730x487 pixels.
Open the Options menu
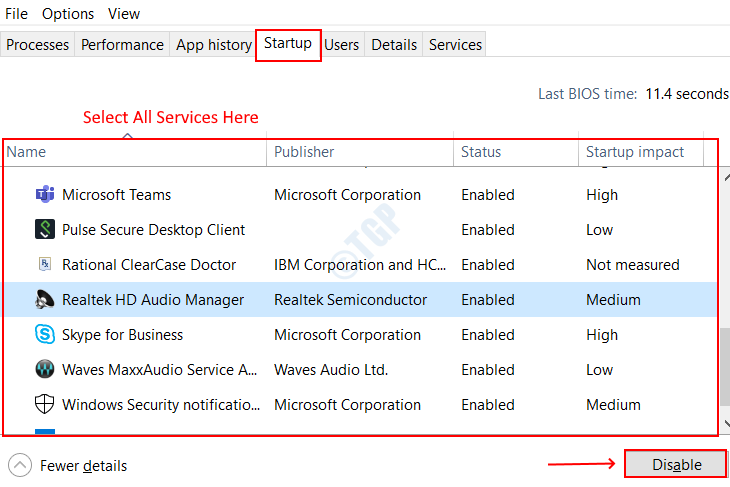point(68,14)
